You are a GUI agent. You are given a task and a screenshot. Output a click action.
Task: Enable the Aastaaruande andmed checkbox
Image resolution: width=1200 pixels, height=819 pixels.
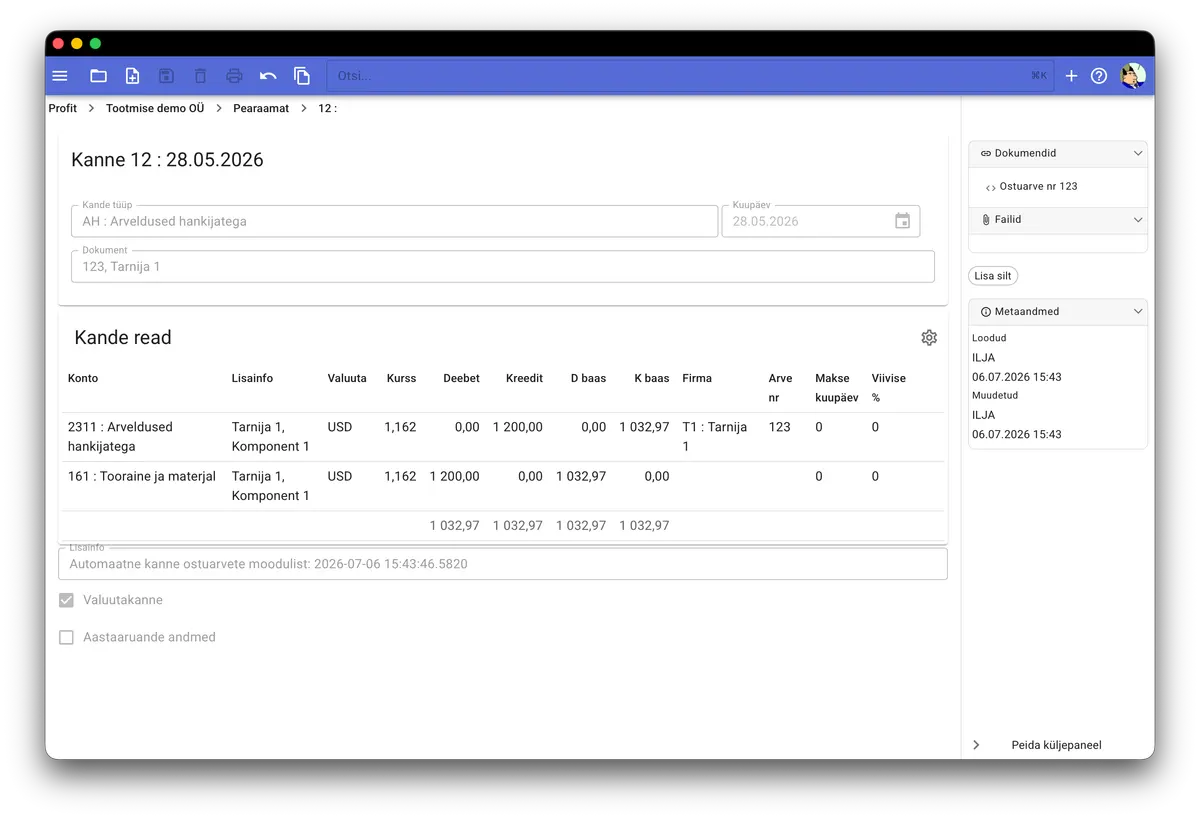coord(67,638)
